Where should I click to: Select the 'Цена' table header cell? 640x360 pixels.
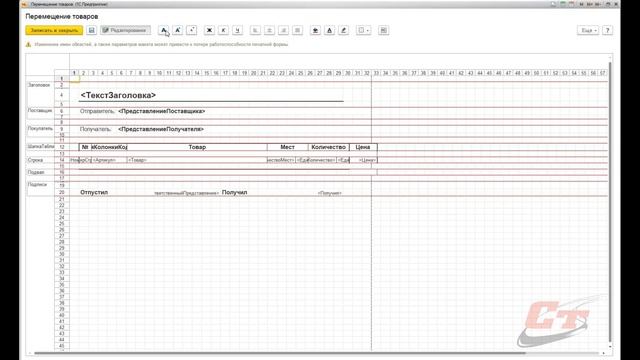363,147
